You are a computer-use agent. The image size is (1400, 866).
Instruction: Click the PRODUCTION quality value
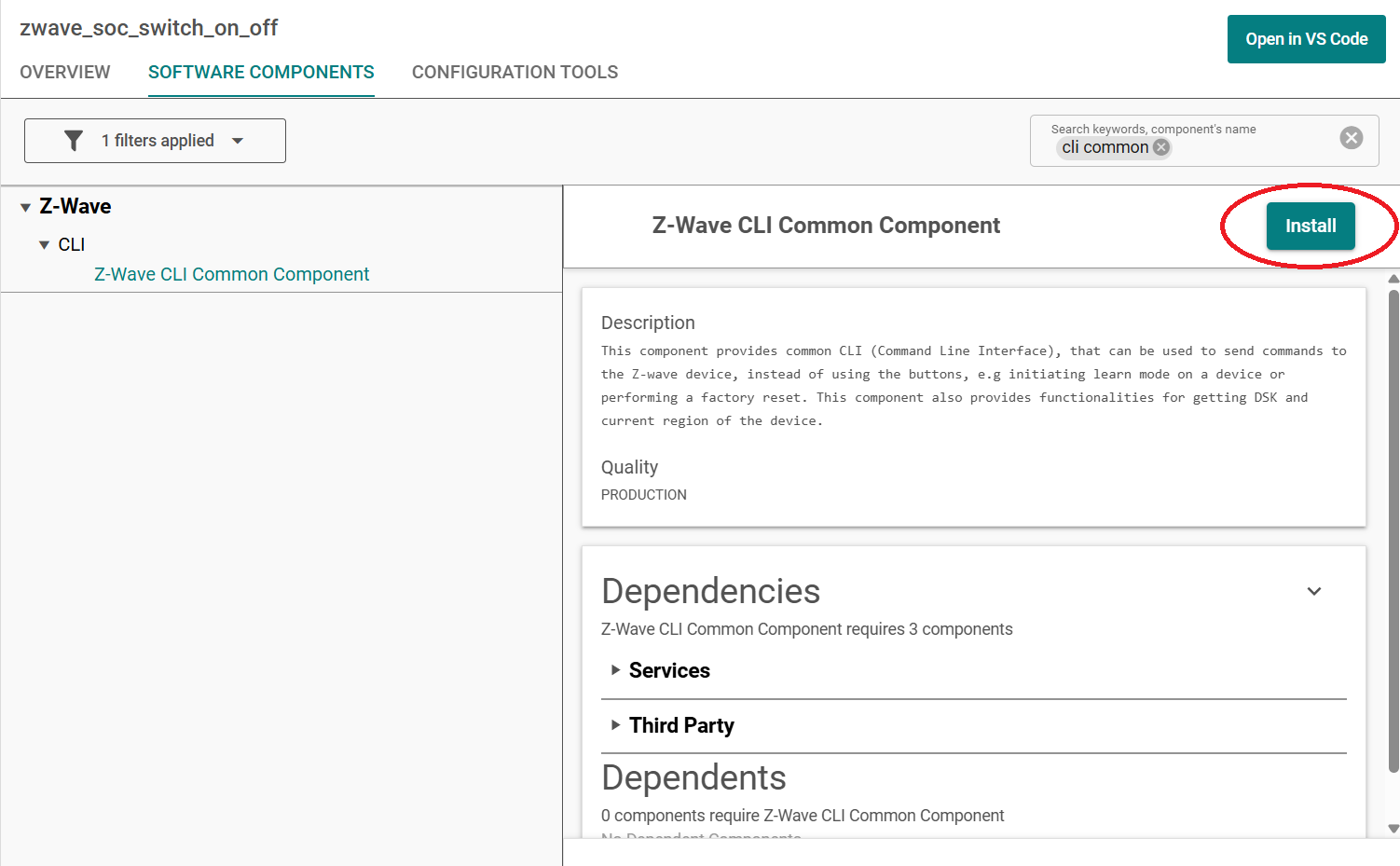(644, 495)
